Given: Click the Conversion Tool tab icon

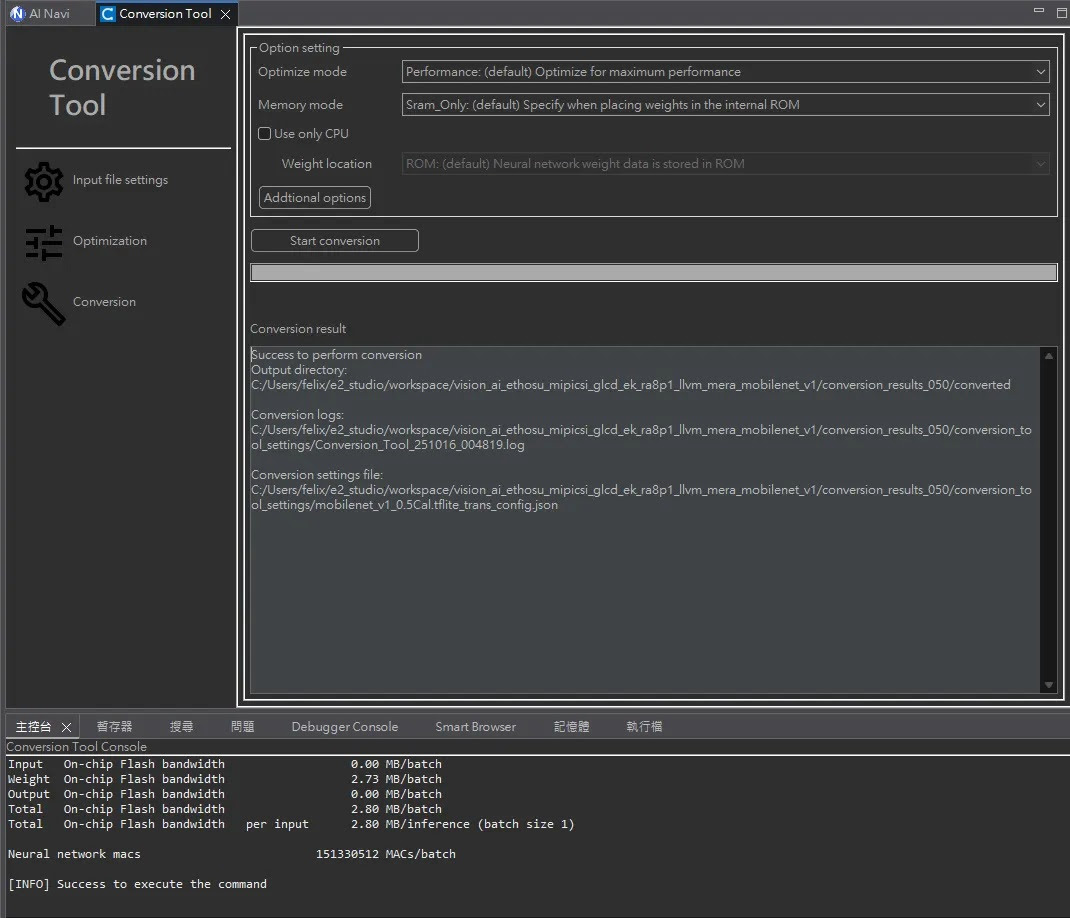Looking at the screenshot, I should tap(108, 14).
